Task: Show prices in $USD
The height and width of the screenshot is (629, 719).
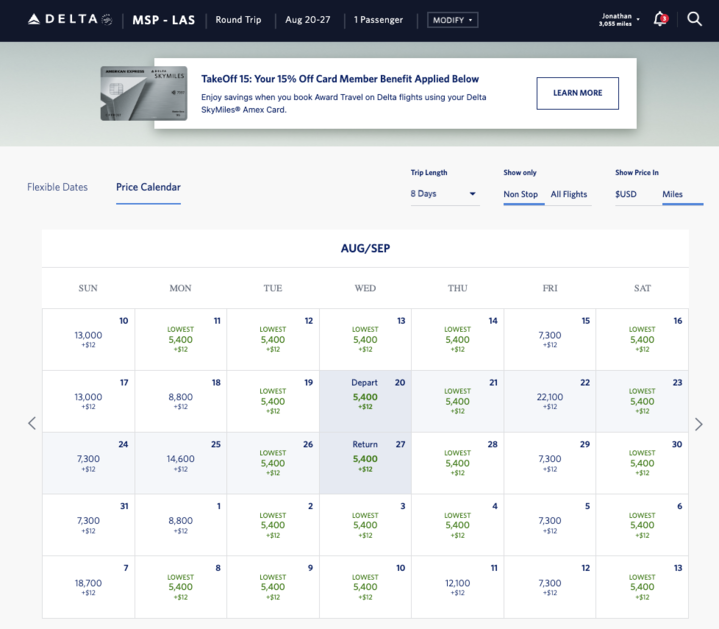Action: coord(626,194)
